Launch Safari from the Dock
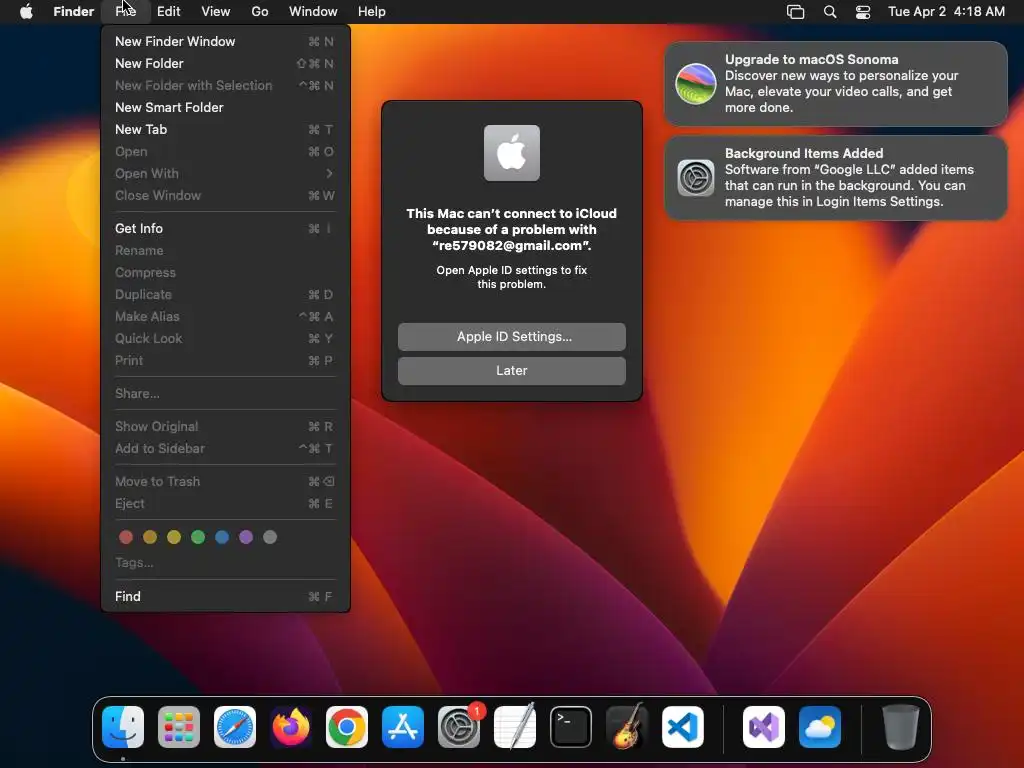 [235, 727]
